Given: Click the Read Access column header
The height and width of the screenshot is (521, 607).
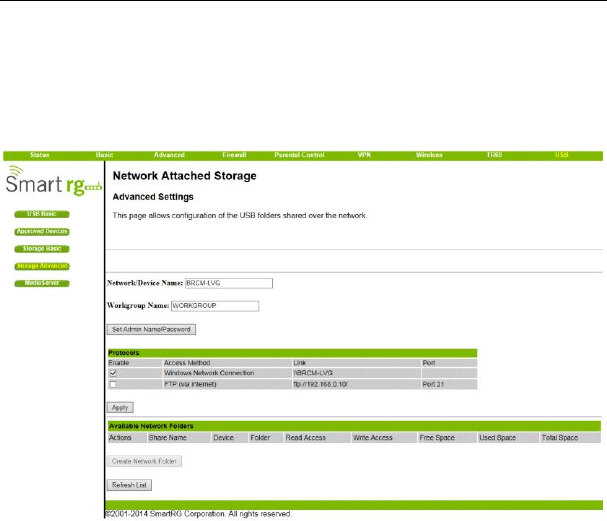Looking at the screenshot, I should click(x=305, y=438).
